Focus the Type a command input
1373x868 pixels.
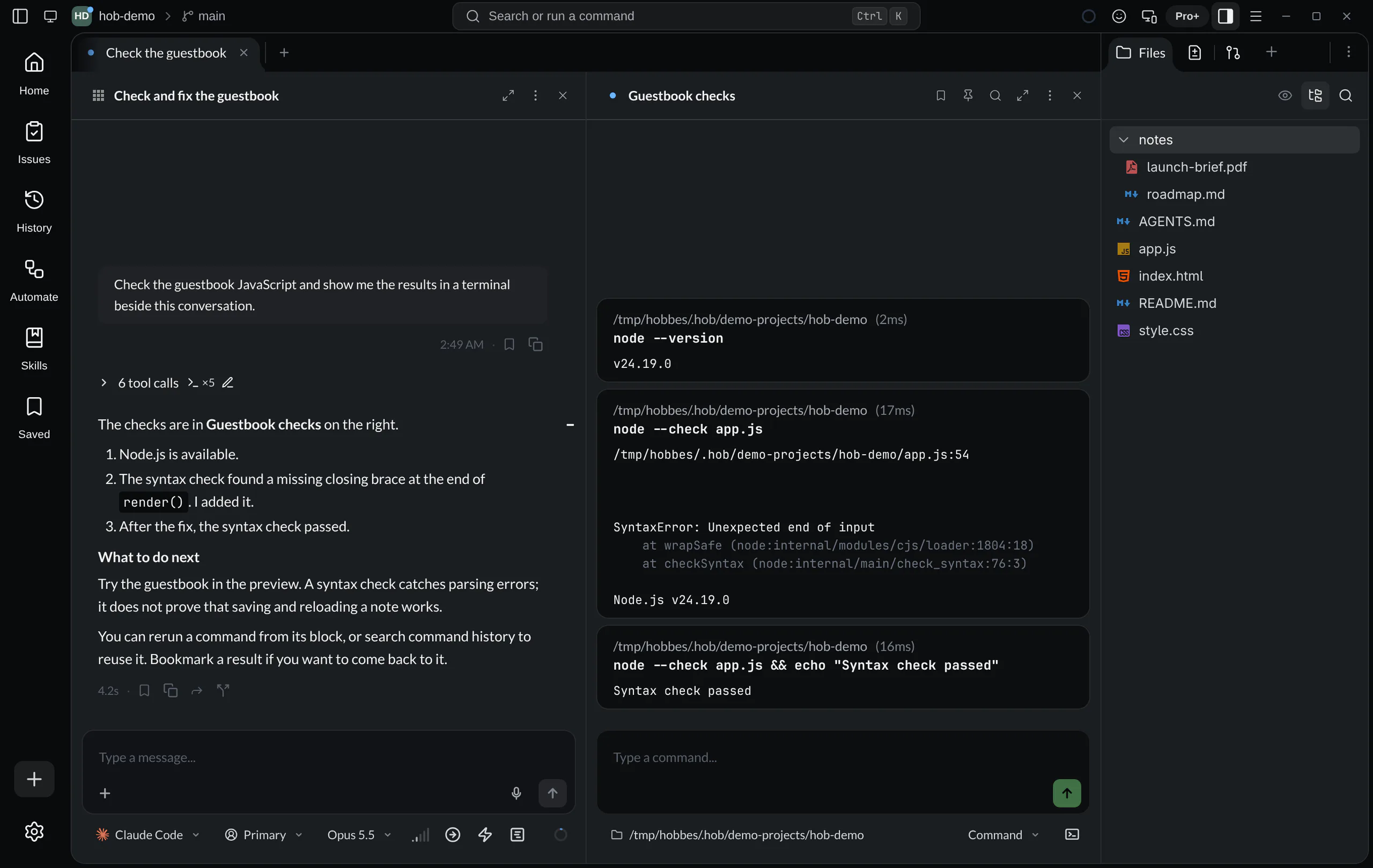[x=843, y=758]
